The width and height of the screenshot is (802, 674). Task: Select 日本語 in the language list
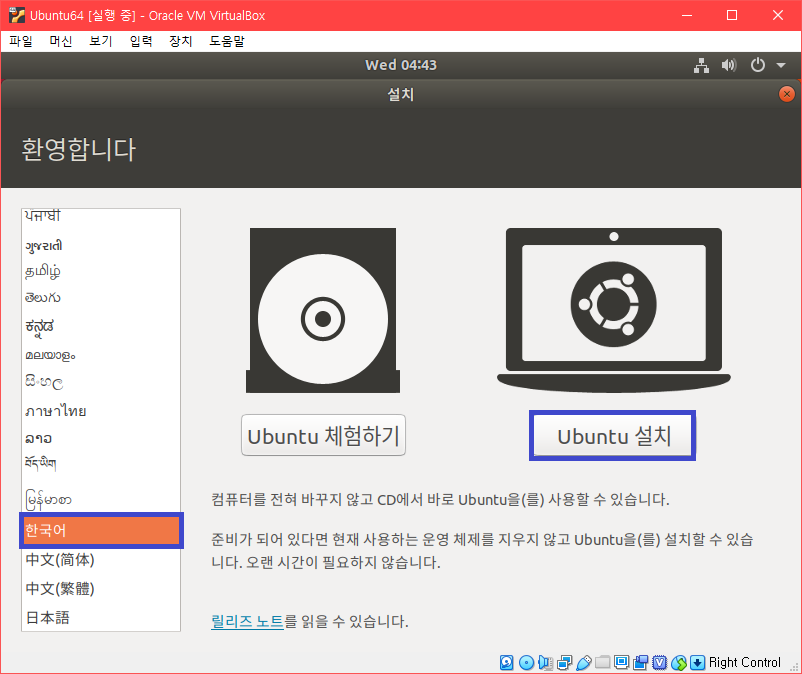[x=101, y=617]
